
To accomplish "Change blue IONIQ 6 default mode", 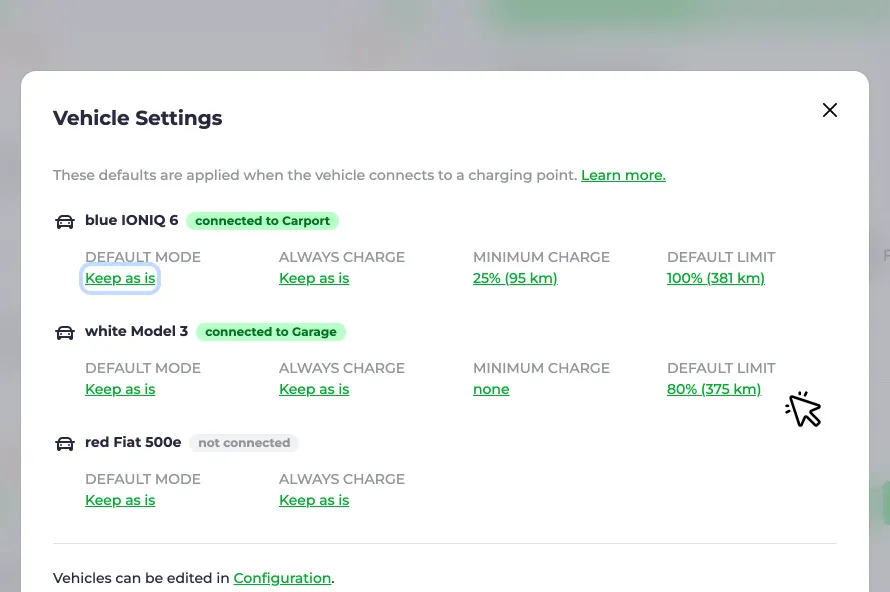I will coord(120,278).
